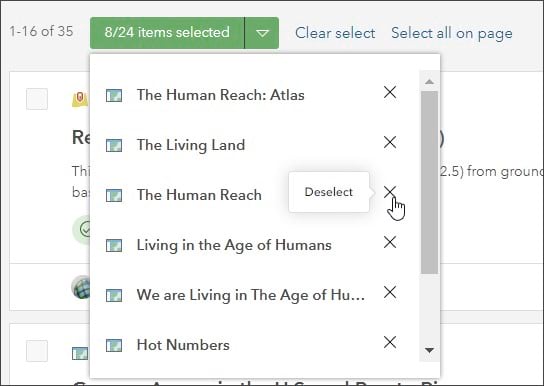Screen dimensions: 544x386
Task: Remove The Living Land from selection
Action: pos(390,142)
